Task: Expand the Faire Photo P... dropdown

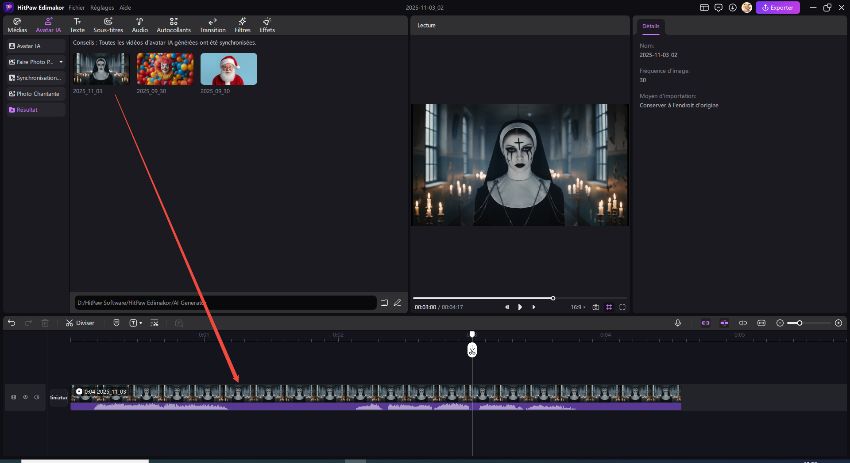Action: (x=61, y=62)
